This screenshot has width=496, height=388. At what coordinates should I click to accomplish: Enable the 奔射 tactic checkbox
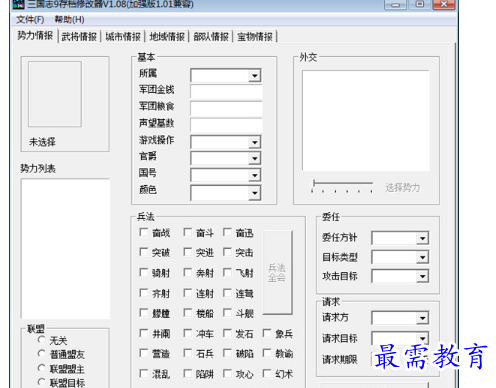188,272
